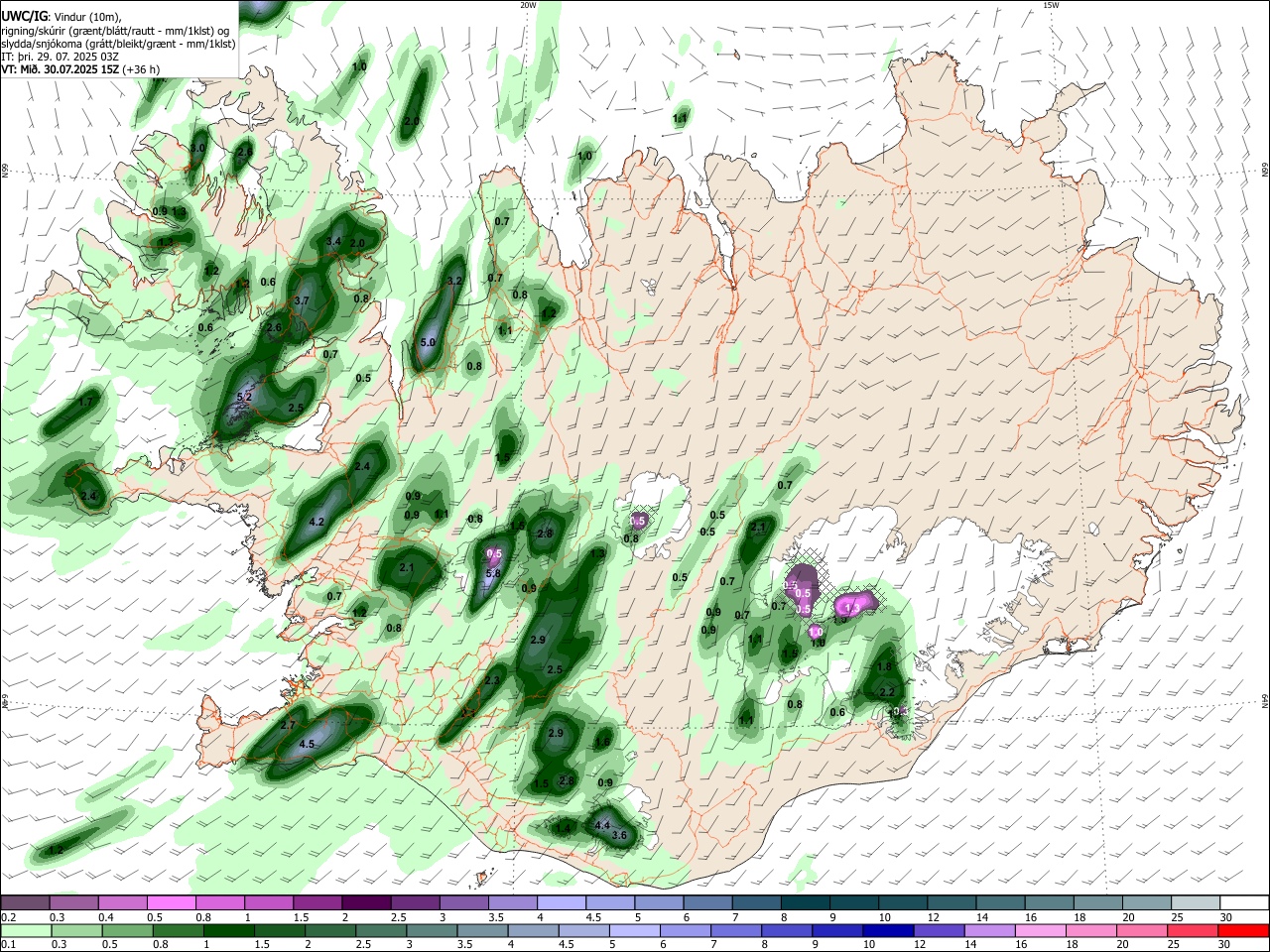1270x952 pixels.
Task: Select the dark purple top-row swatch for 2
Action: [x=365, y=902]
